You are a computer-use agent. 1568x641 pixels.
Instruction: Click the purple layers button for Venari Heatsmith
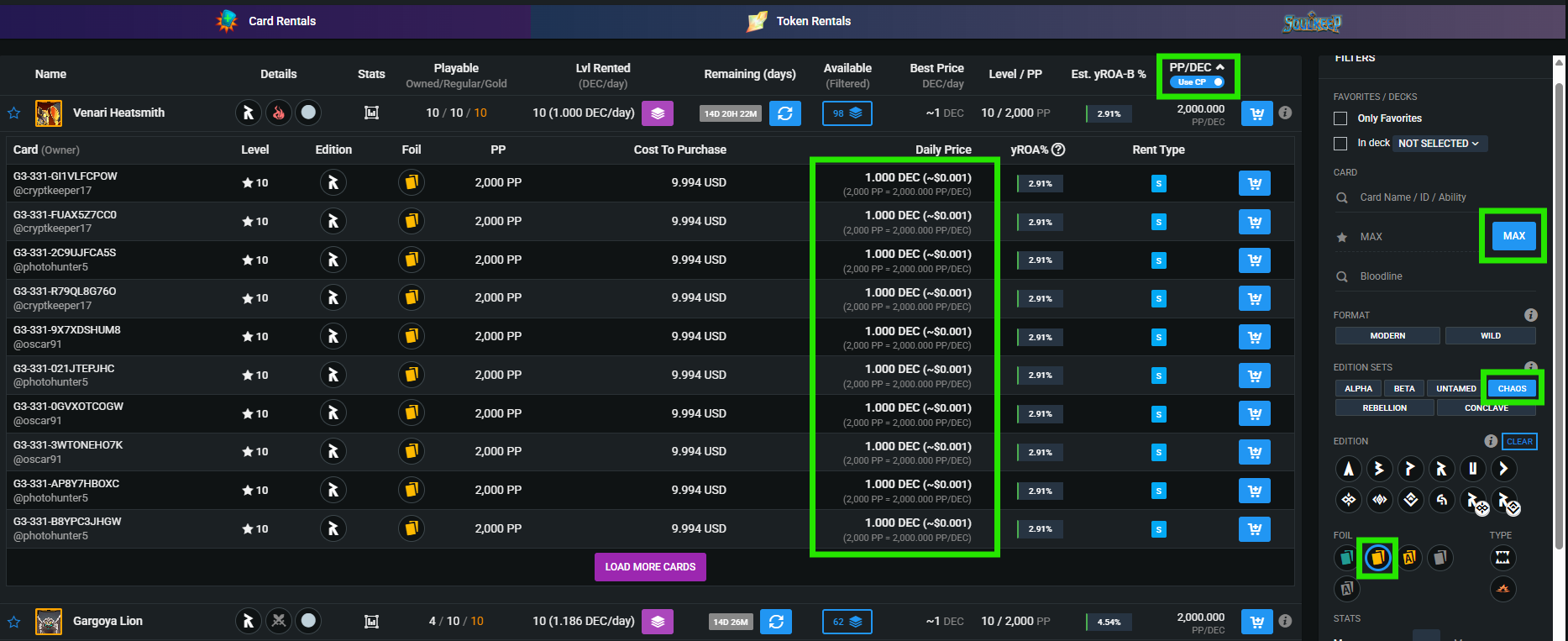click(658, 113)
